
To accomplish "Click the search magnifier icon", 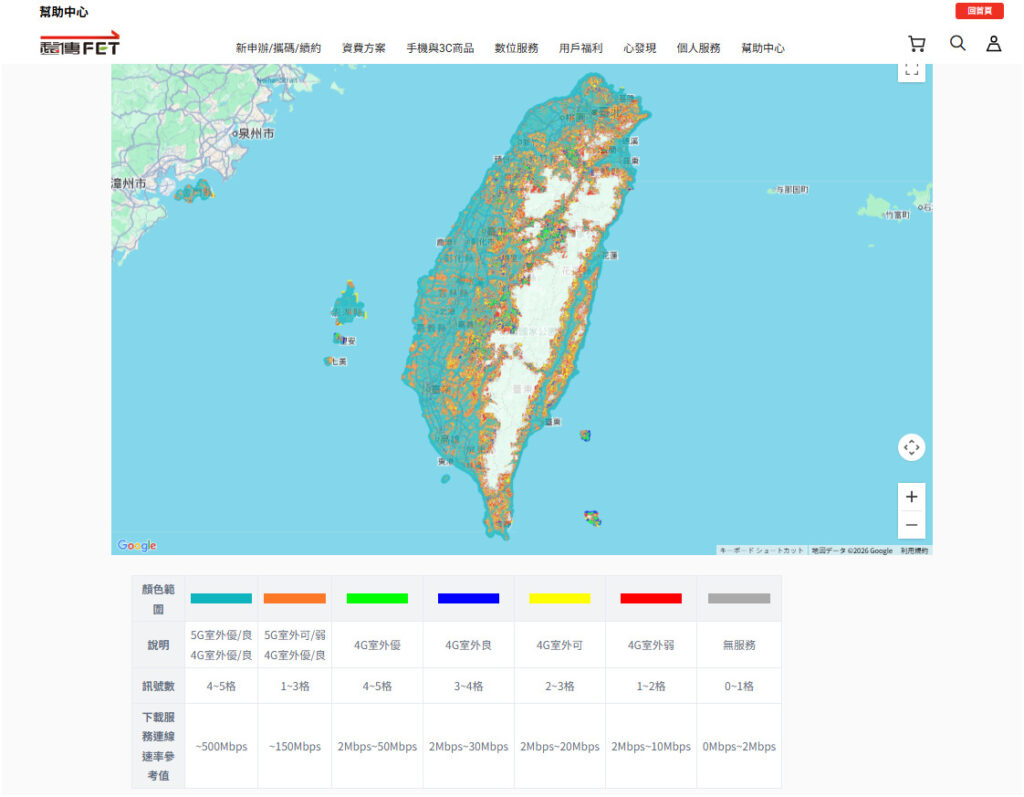I will (957, 43).
